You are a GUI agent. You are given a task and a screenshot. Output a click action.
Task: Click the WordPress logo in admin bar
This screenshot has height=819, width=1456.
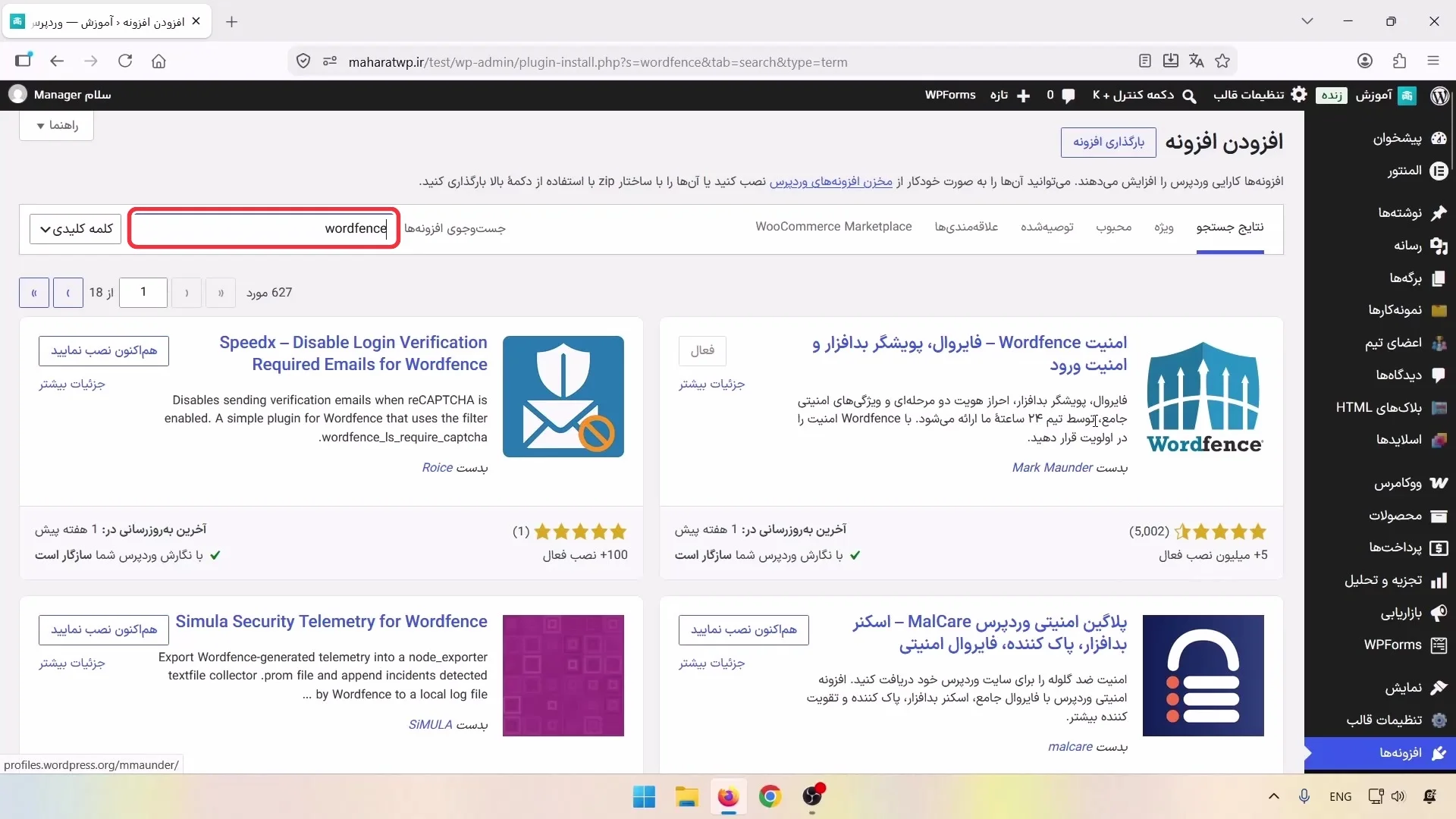1439,95
